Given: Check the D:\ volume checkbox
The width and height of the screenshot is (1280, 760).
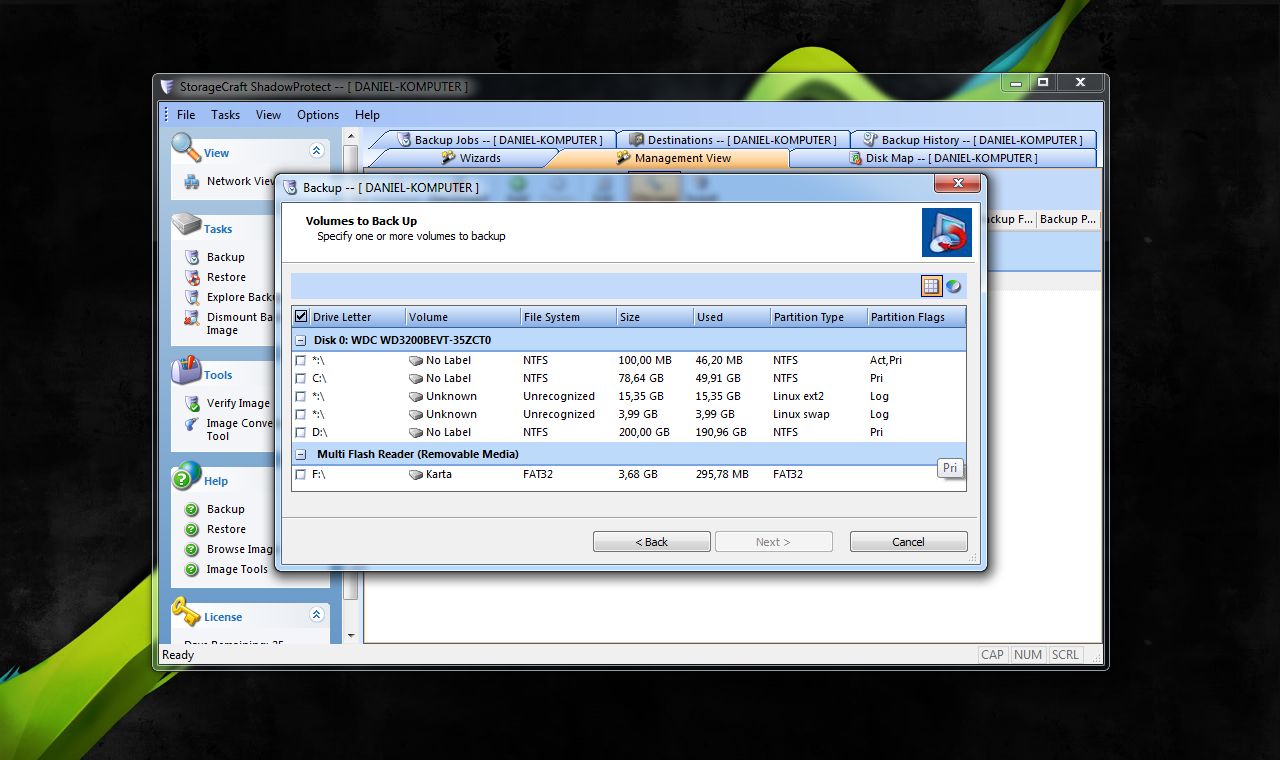Looking at the screenshot, I should coord(300,432).
